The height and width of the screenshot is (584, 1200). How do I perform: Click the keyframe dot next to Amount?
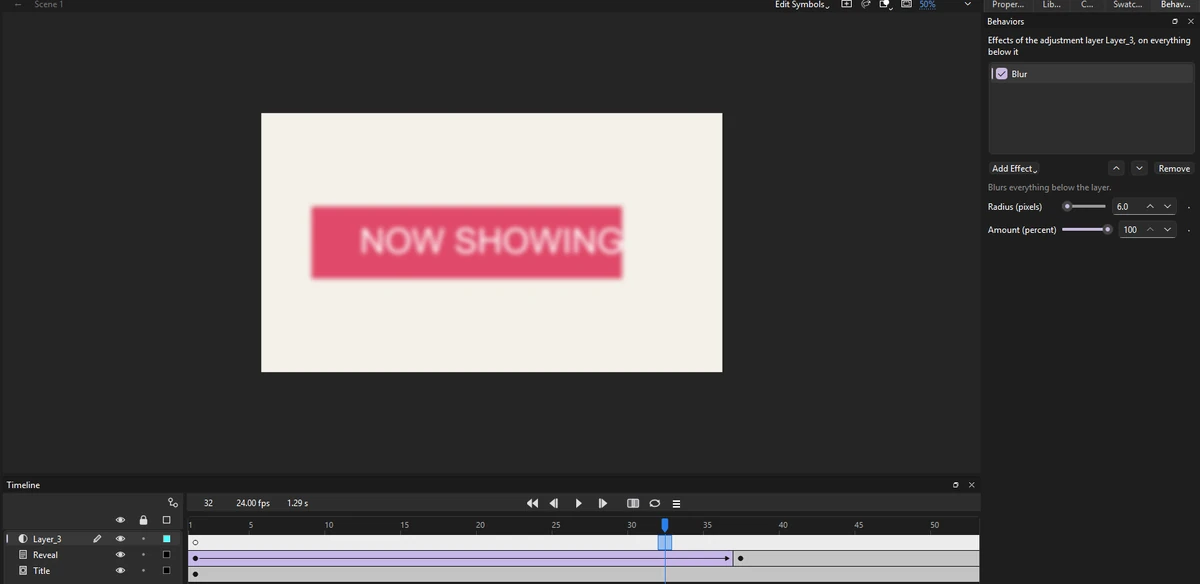tap(1188, 231)
